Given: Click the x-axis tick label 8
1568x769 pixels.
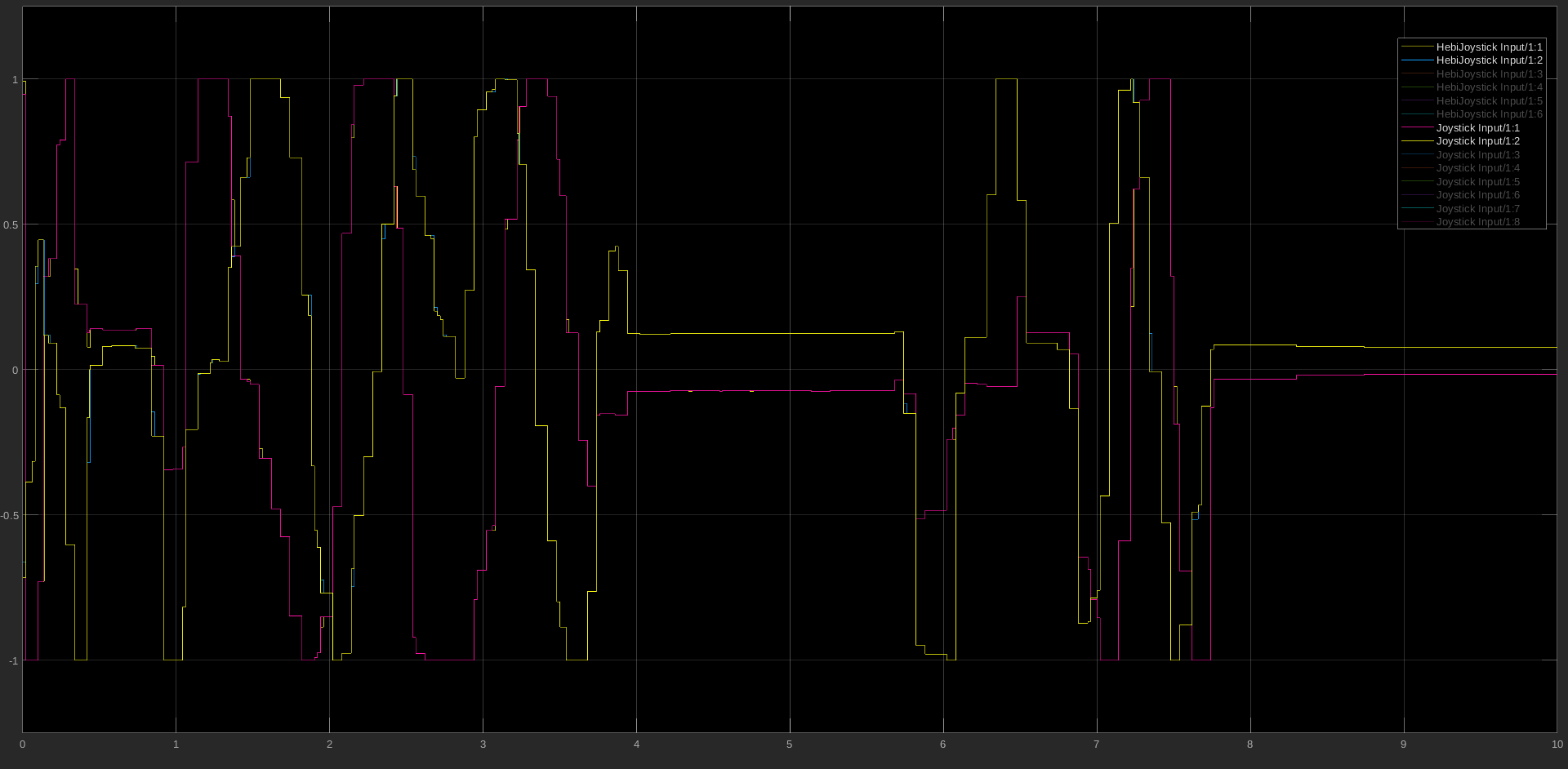Looking at the screenshot, I should pos(1249,745).
